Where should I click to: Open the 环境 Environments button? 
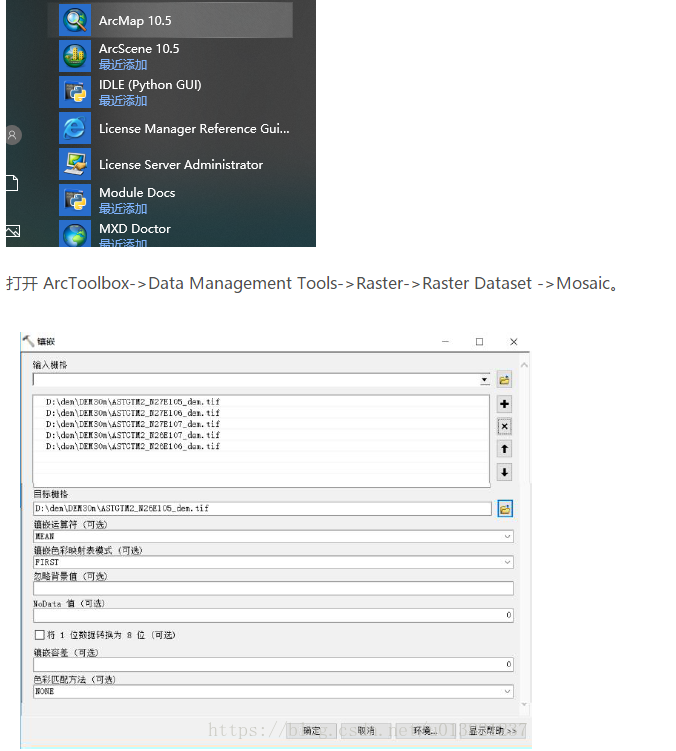pos(424,731)
